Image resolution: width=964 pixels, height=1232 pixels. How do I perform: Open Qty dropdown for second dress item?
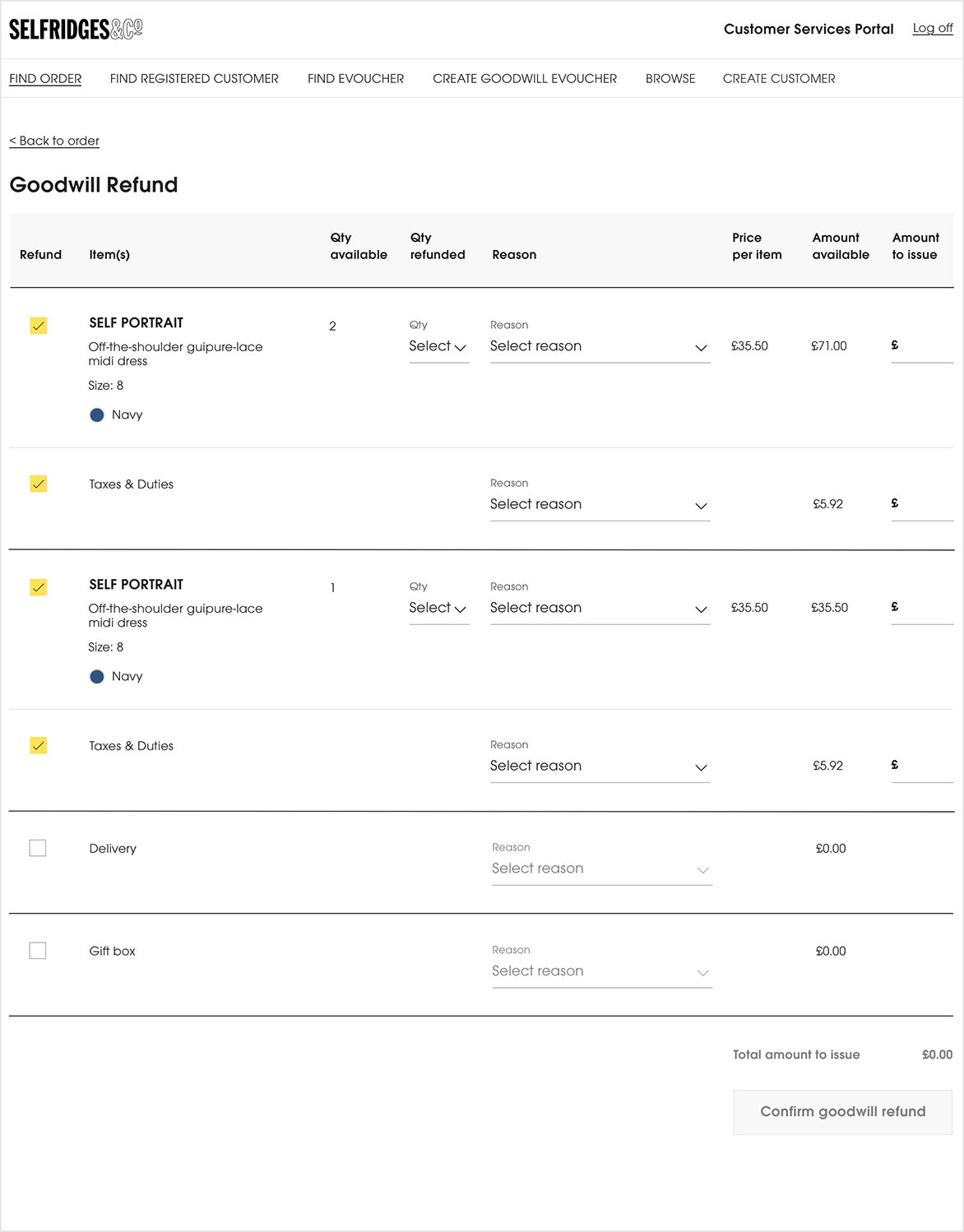pyautogui.click(x=438, y=609)
